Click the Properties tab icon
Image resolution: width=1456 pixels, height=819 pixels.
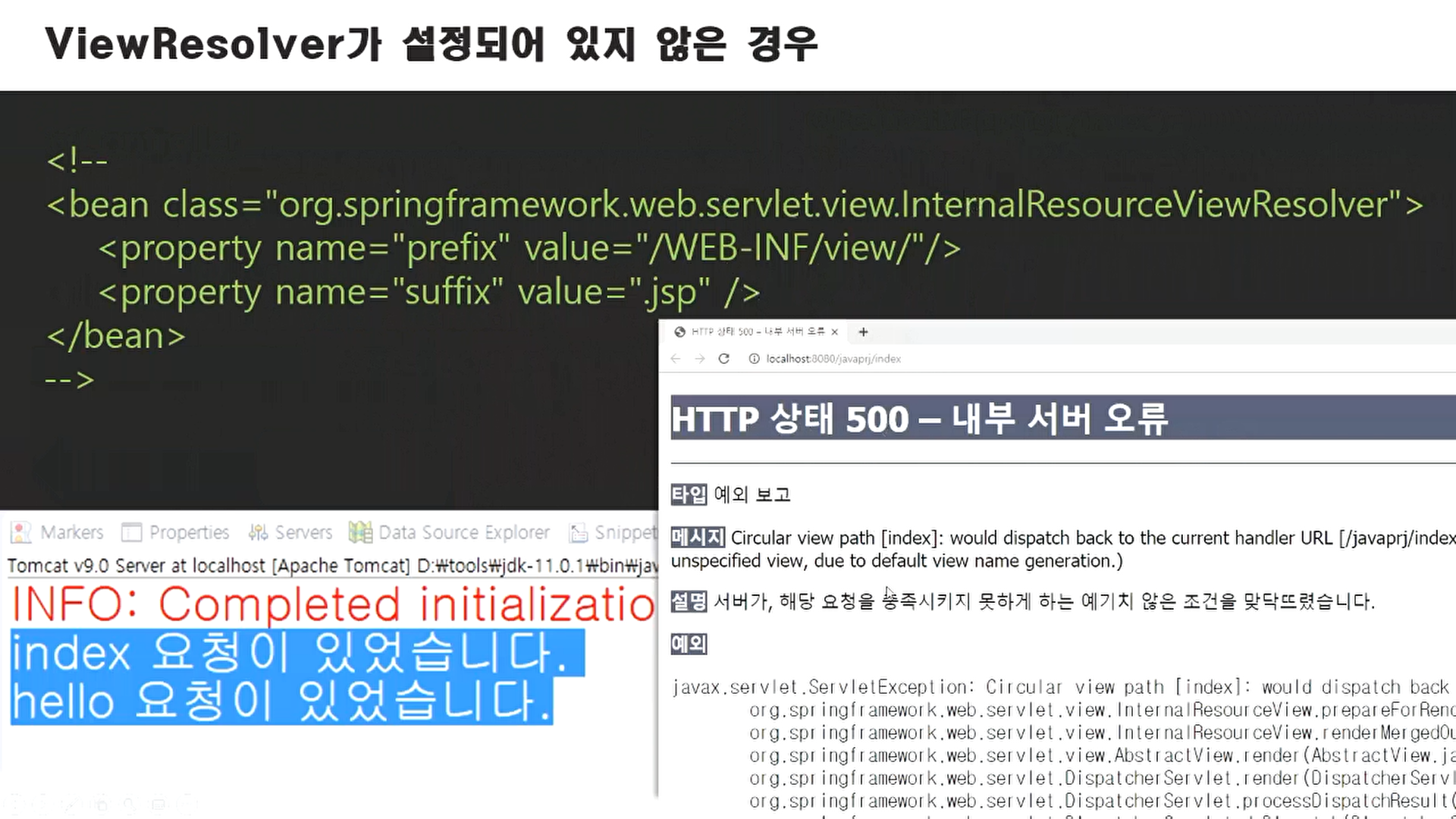point(132,532)
